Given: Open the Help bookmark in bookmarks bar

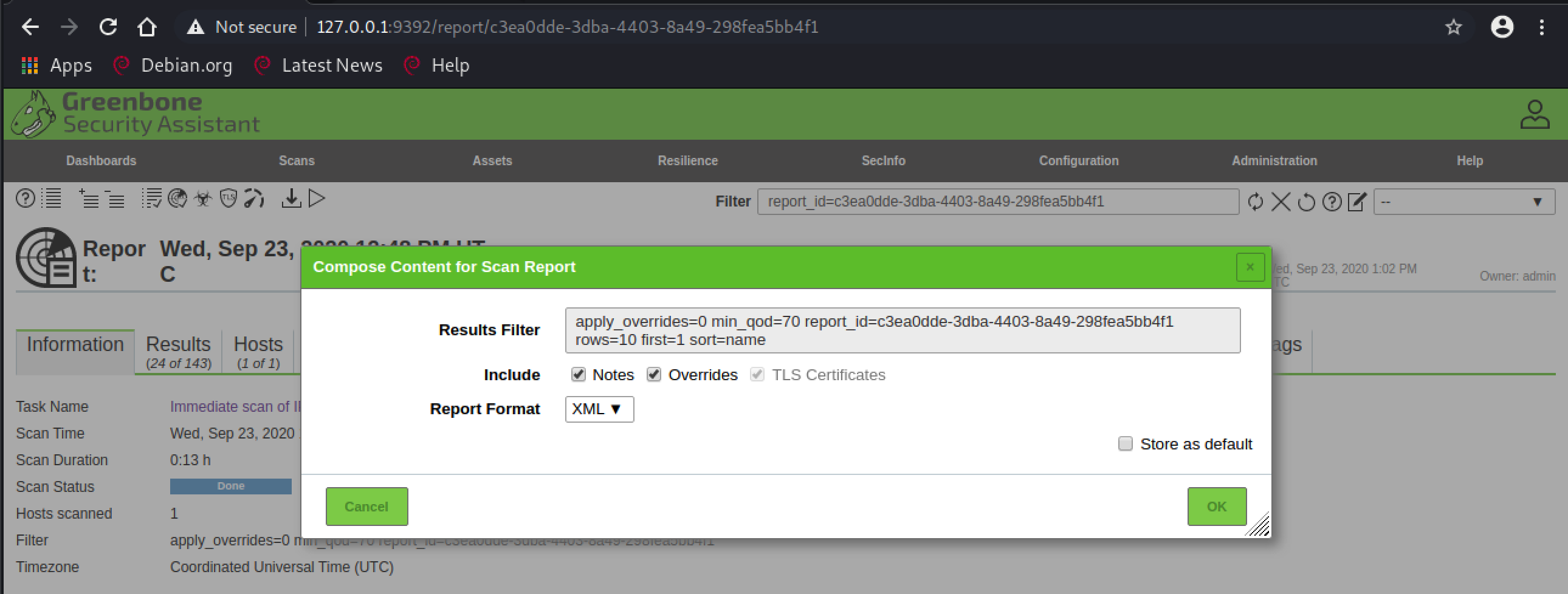Looking at the screenshot, I should click(437, 65).
